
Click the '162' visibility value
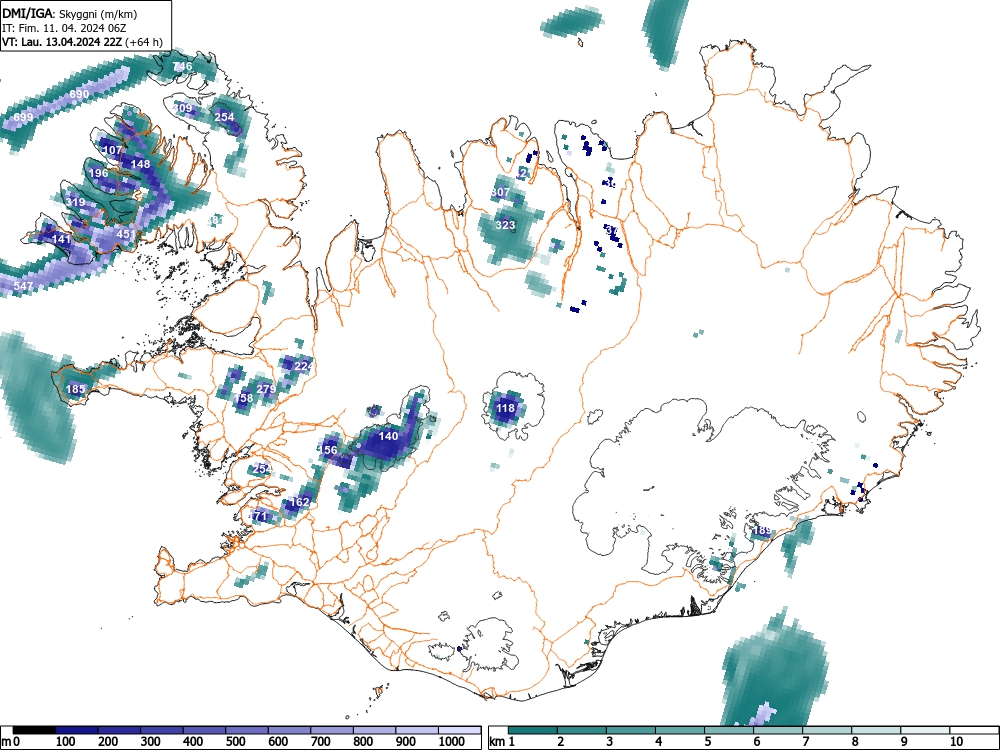coord(300,503)
